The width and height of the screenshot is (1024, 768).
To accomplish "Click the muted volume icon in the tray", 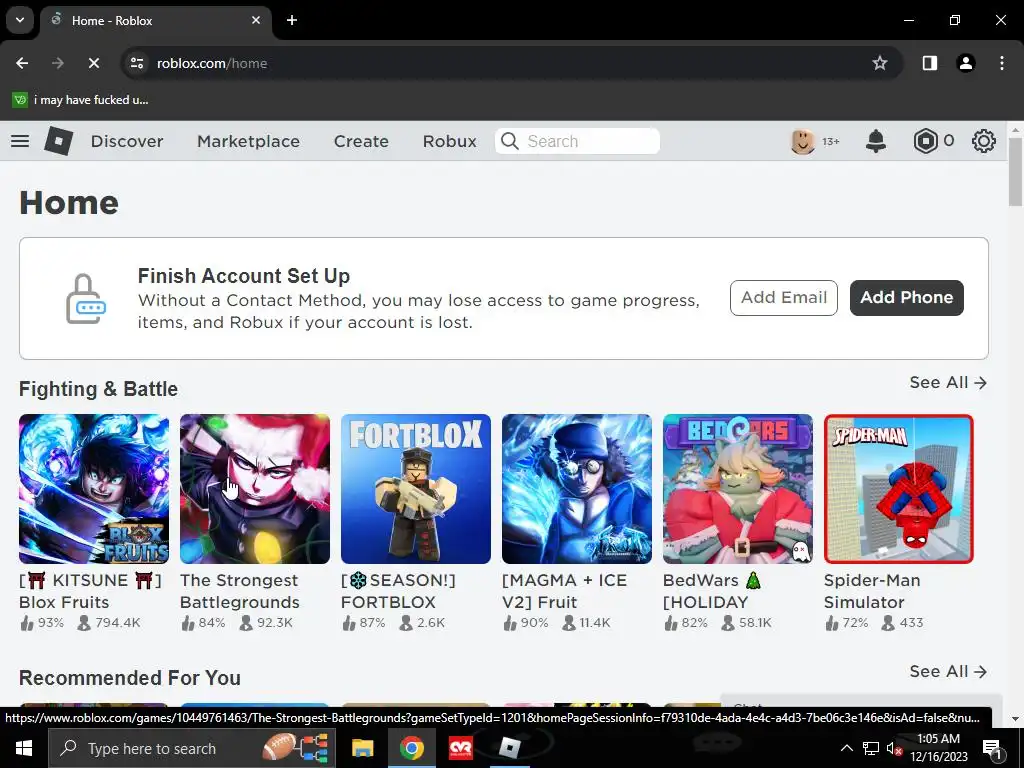I will click(x=893, y=748).
